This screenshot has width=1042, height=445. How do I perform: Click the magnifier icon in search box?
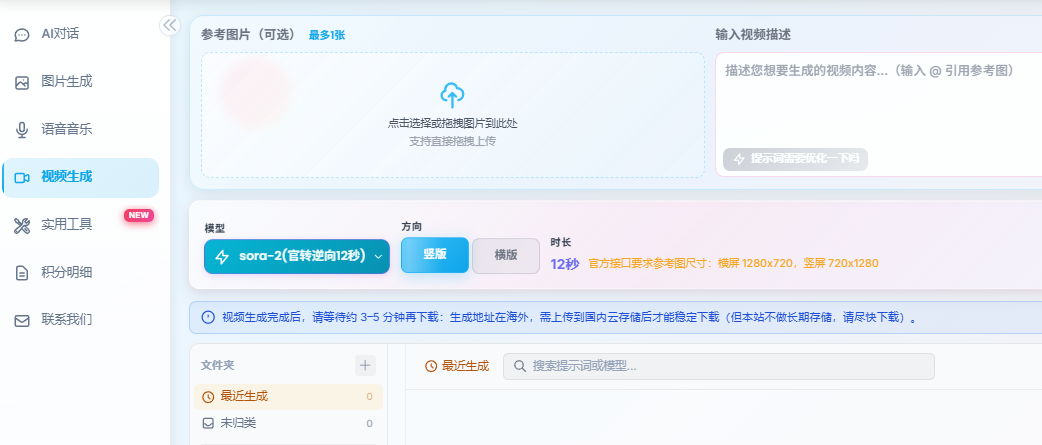520,367
